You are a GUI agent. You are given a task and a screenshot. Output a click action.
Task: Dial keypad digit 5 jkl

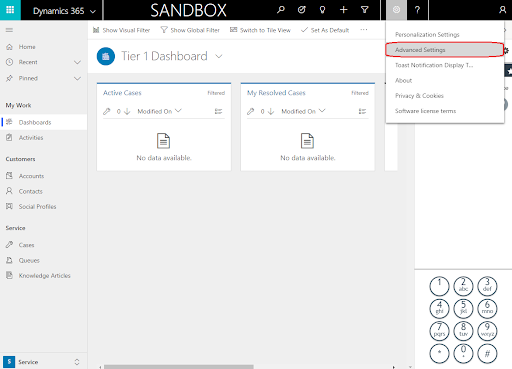[x=463, y=308]
